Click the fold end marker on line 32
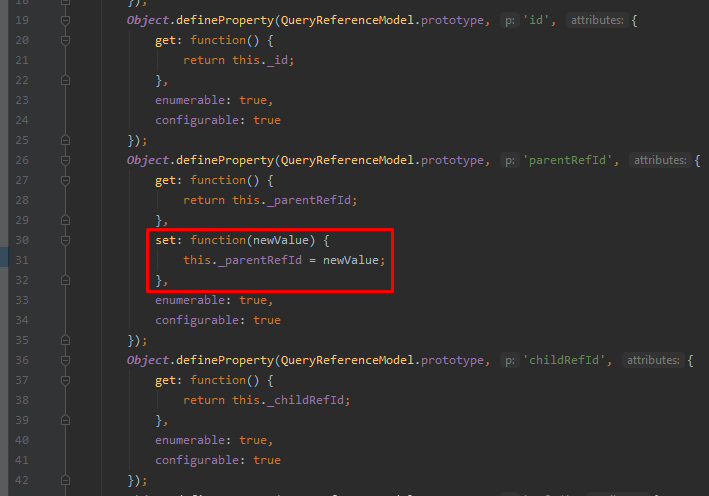Image resolution: width=709 pixels, height=496 pixels. [66, 280]
